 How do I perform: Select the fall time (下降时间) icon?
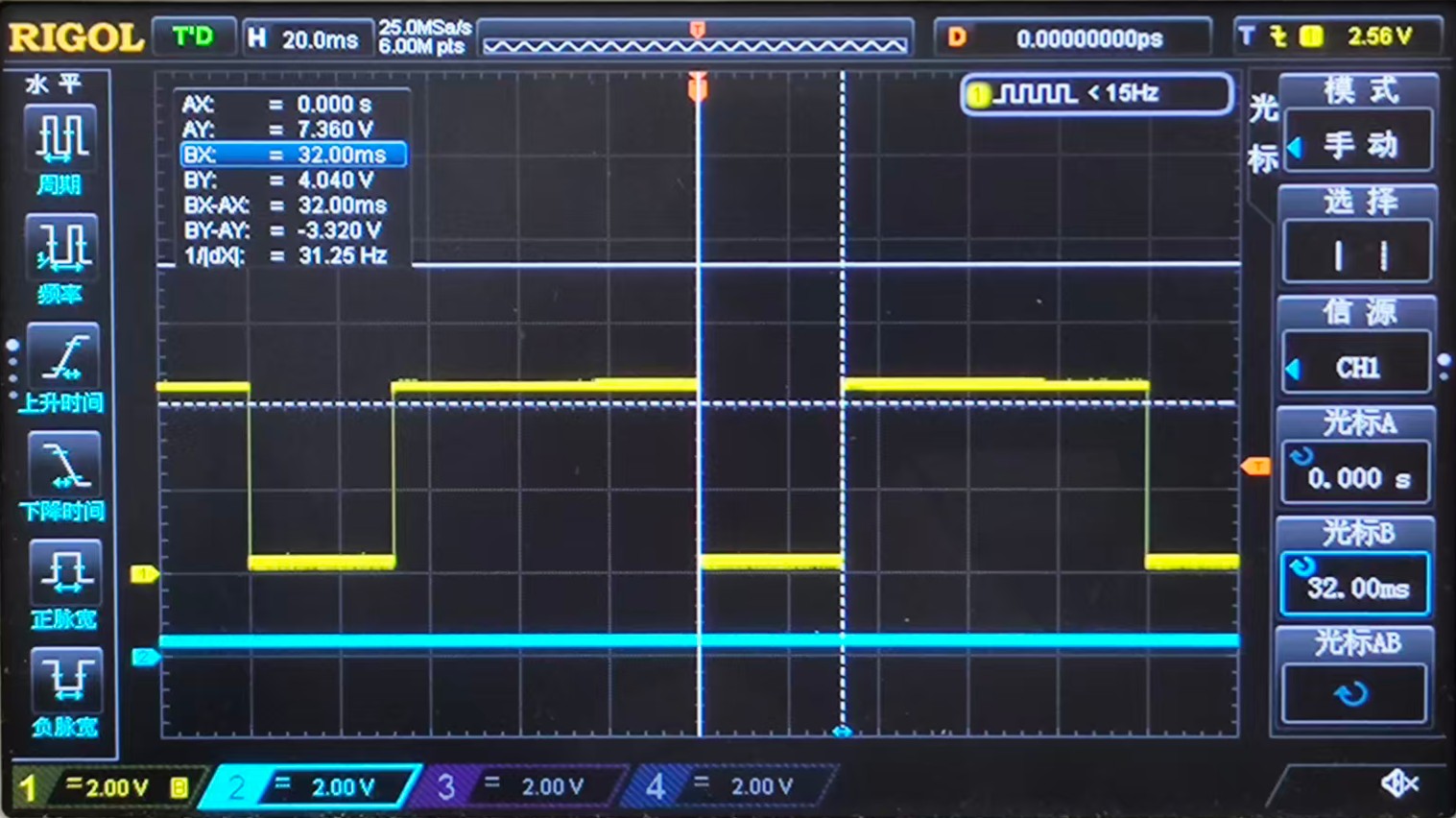click(x=61, y=475)
